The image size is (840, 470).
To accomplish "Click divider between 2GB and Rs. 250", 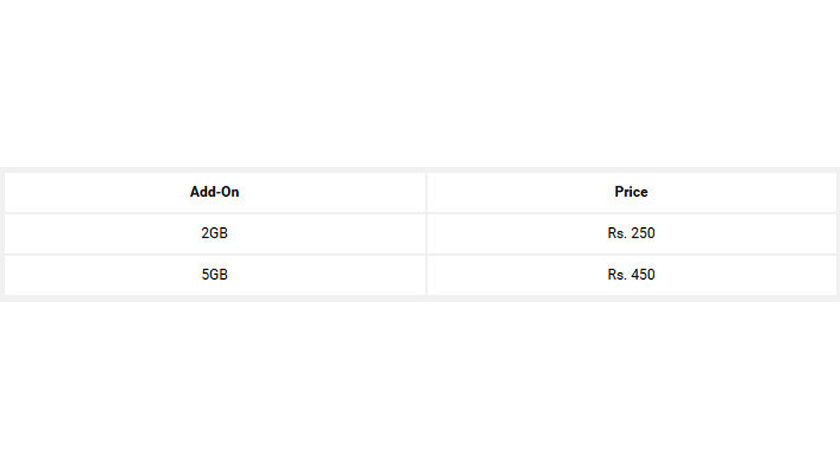I will [426, 233].
